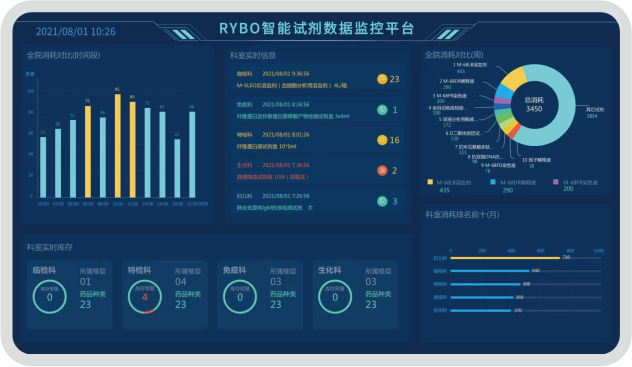Click the yellow badge beside number 16
632x367 pixels.
[x=382, y=140]
